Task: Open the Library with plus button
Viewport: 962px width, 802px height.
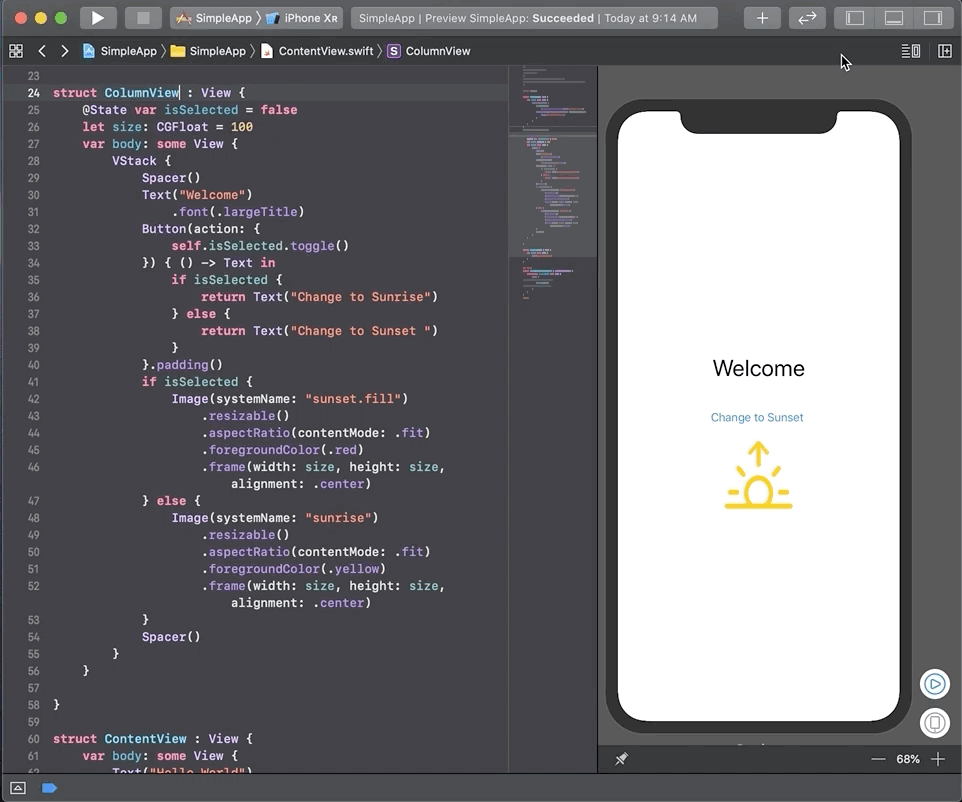Action: click(x=762, y=18)
